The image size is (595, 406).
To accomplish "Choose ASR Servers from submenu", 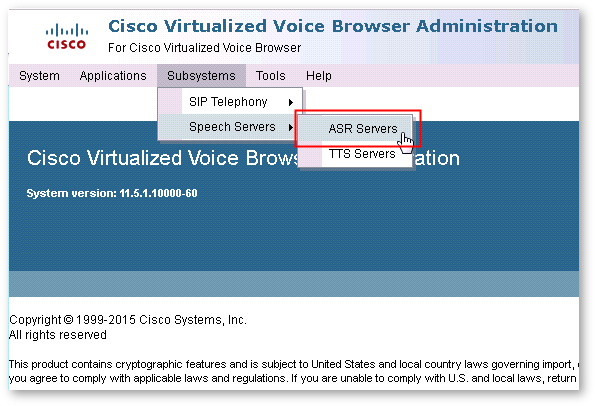I will 356,129.
